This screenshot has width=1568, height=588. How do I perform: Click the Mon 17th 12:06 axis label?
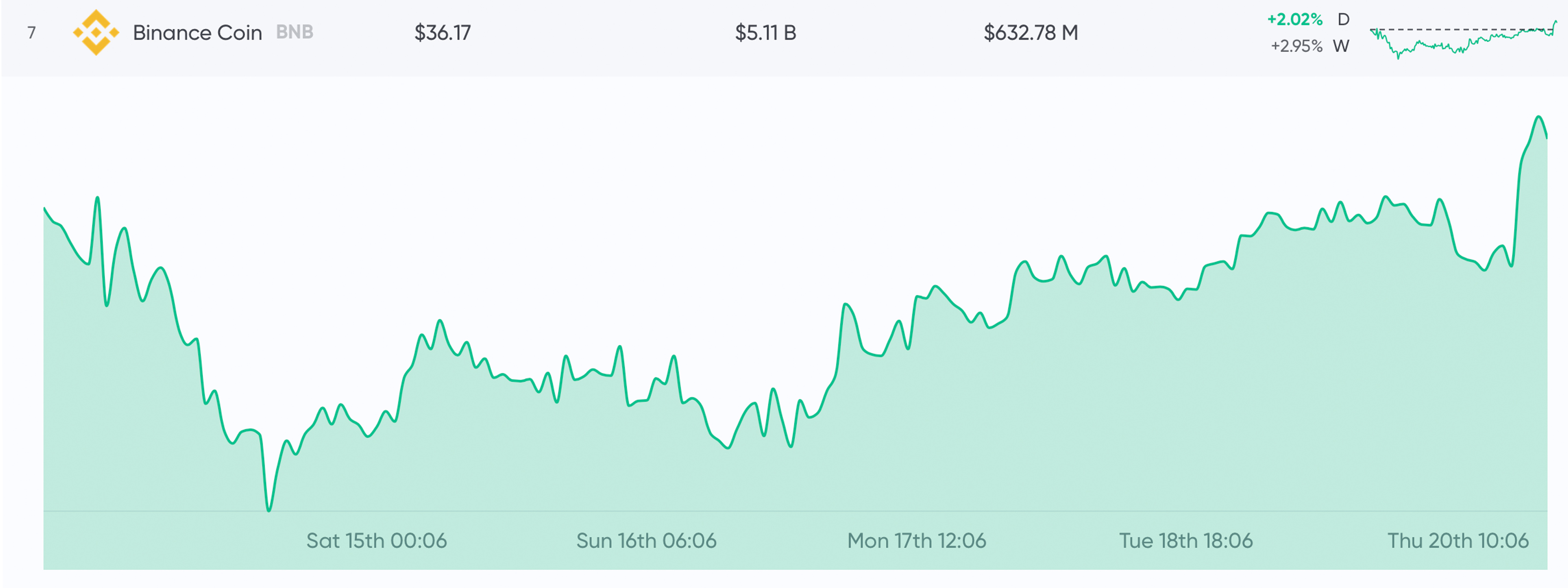pos(916,540)
